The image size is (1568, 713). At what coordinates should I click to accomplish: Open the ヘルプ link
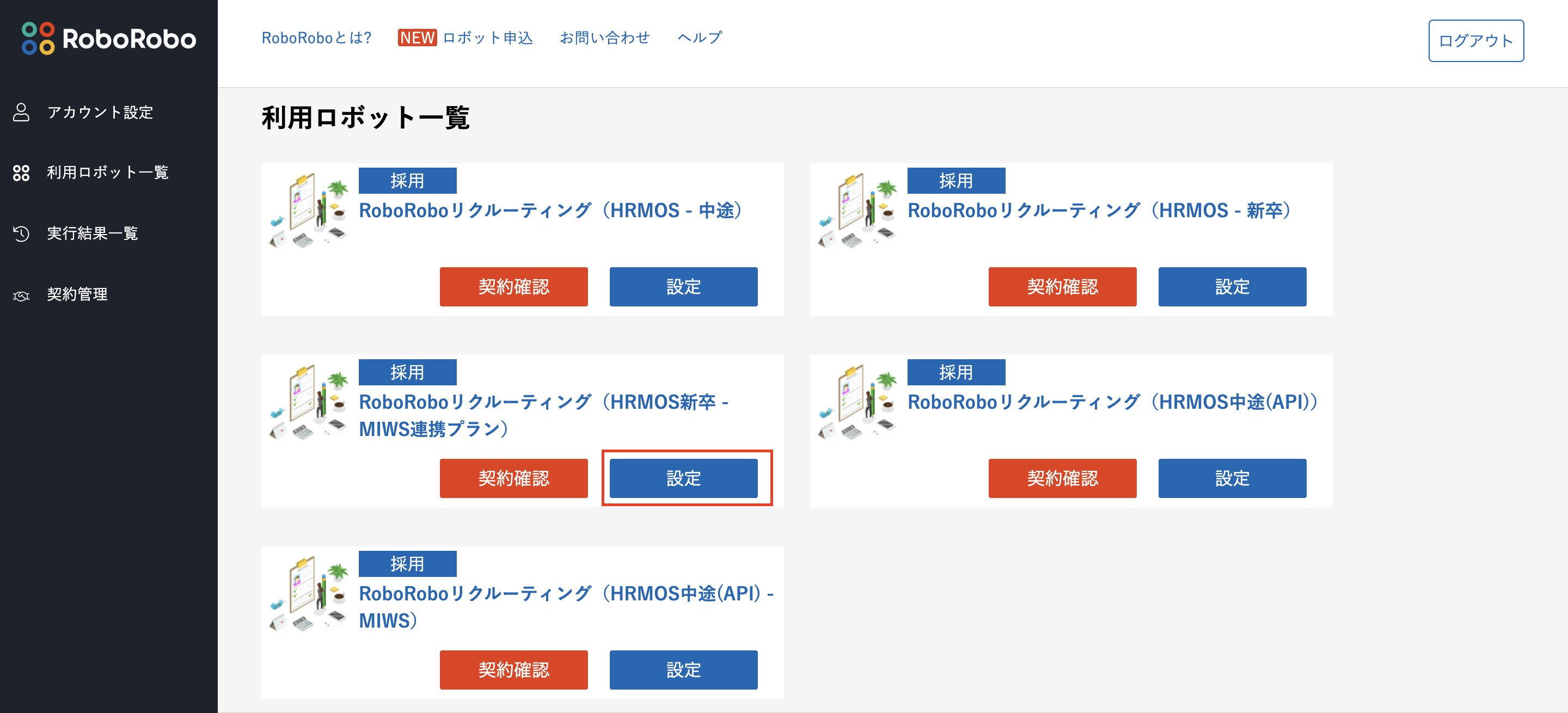(x=700, y=38)
